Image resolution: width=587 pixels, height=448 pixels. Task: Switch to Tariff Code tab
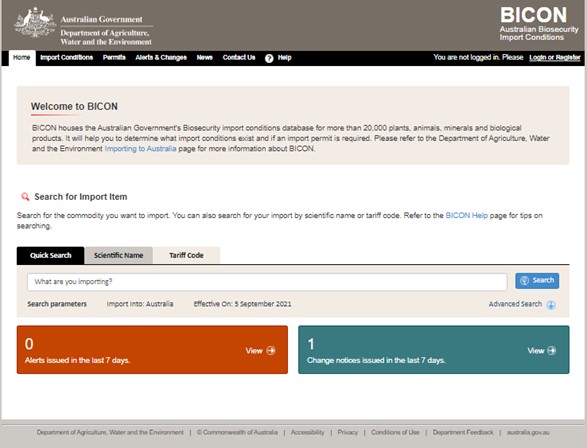pyautogui.click(x=186, y=256)
